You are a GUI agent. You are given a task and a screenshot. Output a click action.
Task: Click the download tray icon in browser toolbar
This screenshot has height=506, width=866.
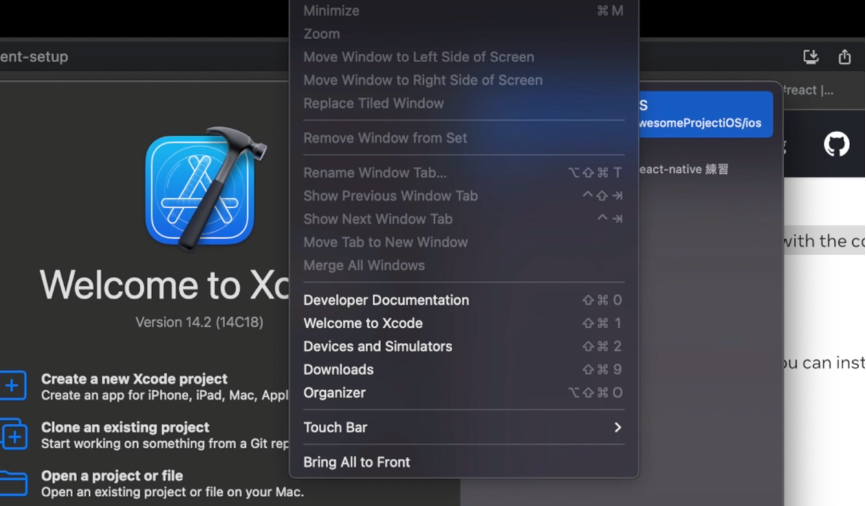tap(811, 56)
